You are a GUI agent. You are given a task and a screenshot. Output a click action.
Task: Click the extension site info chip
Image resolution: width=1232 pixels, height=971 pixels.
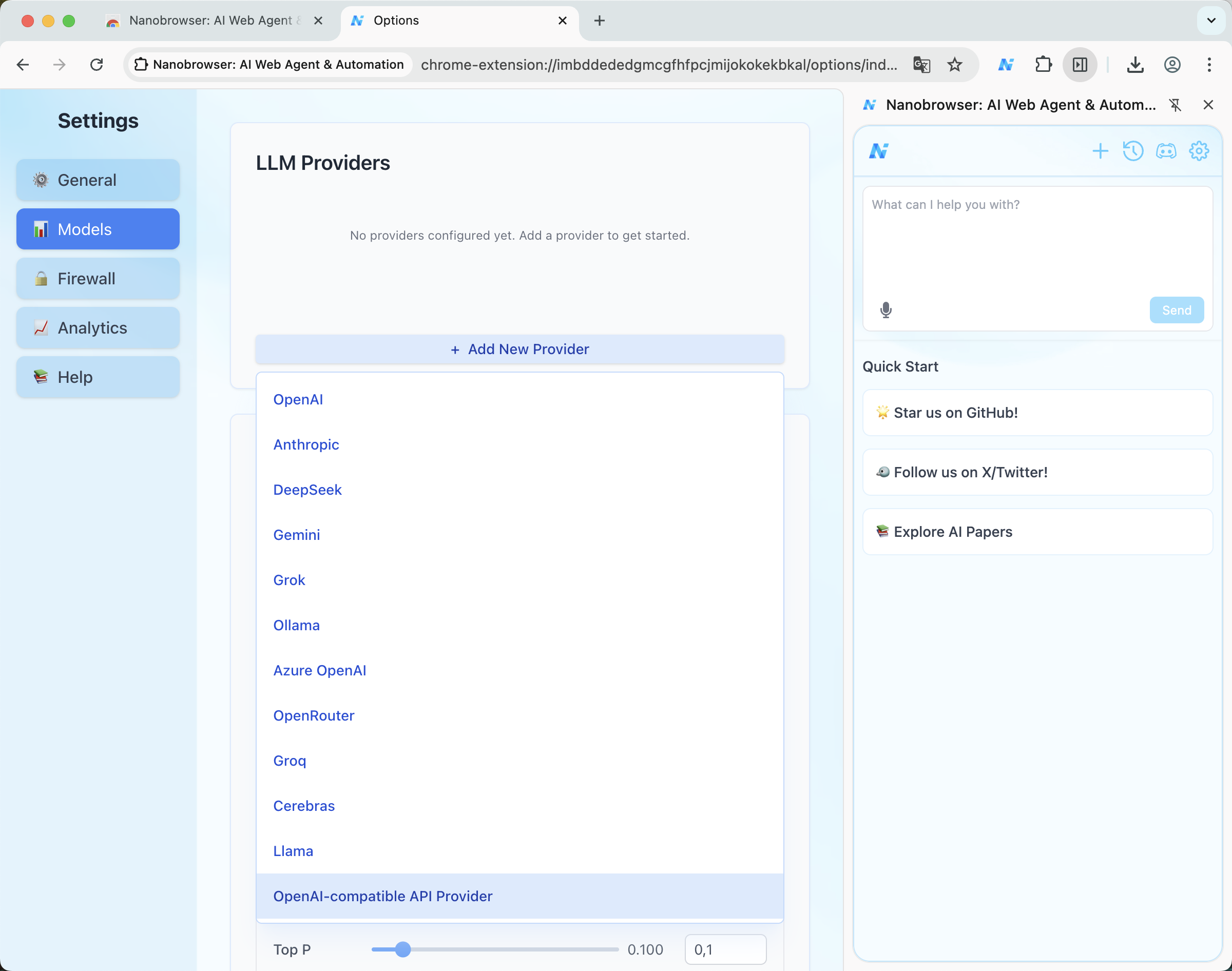[x=269, y=65]
